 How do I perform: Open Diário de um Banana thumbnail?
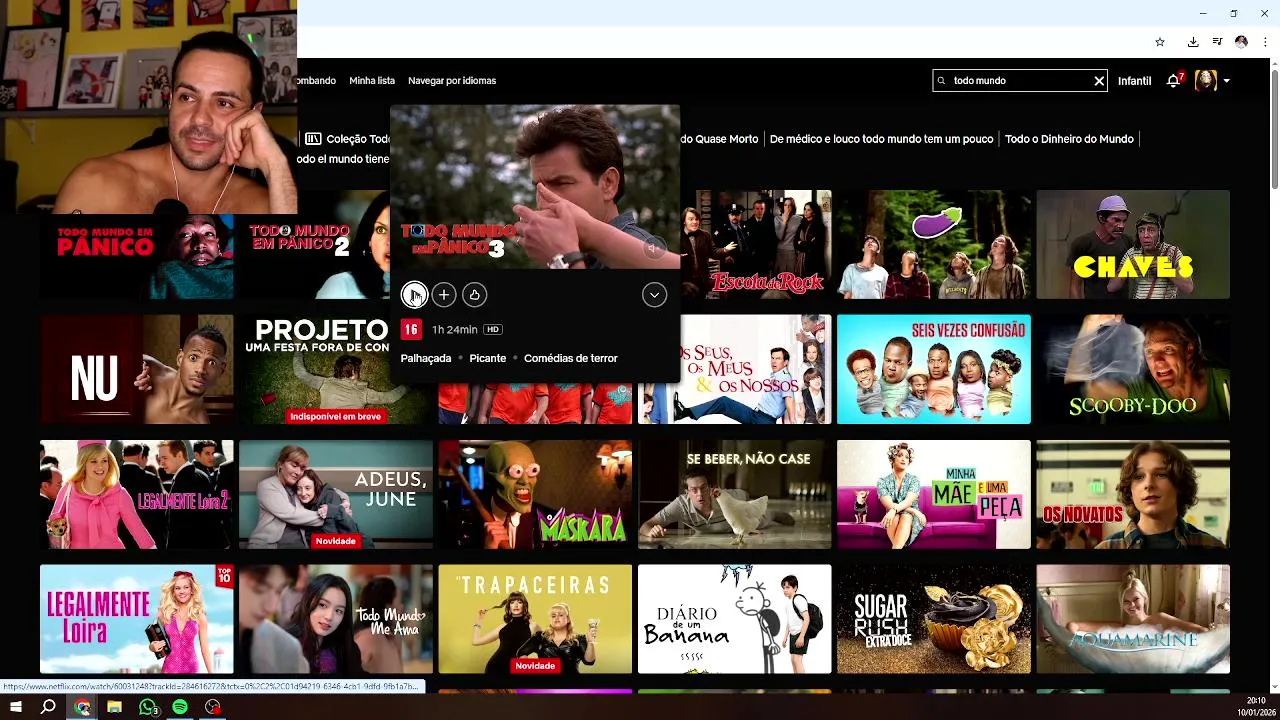click(x=735, y=619)
